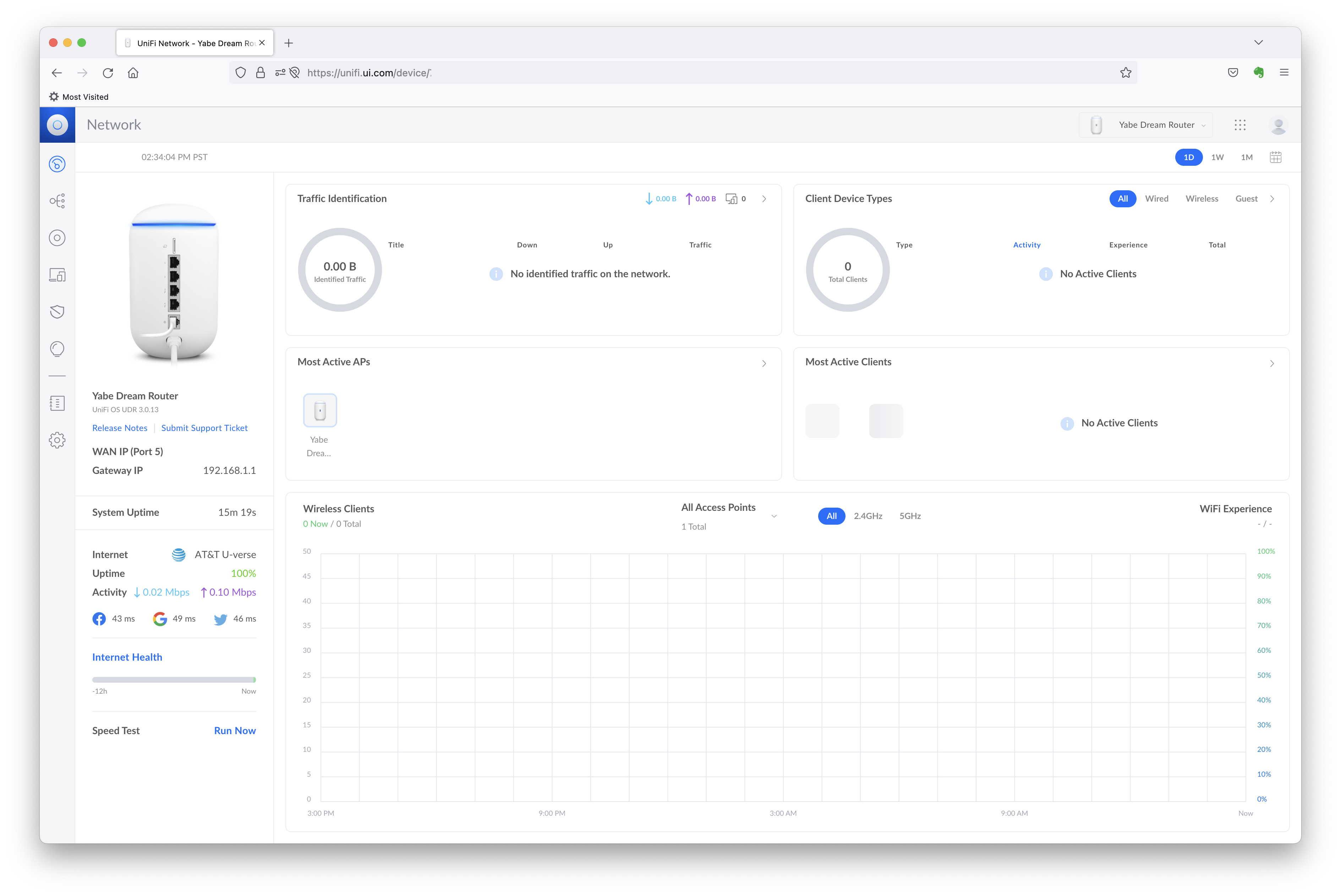Click Run Now speed test
The height and width of the screenshot is (896, 1341).
pyautogui.click(x=235, y=731)
